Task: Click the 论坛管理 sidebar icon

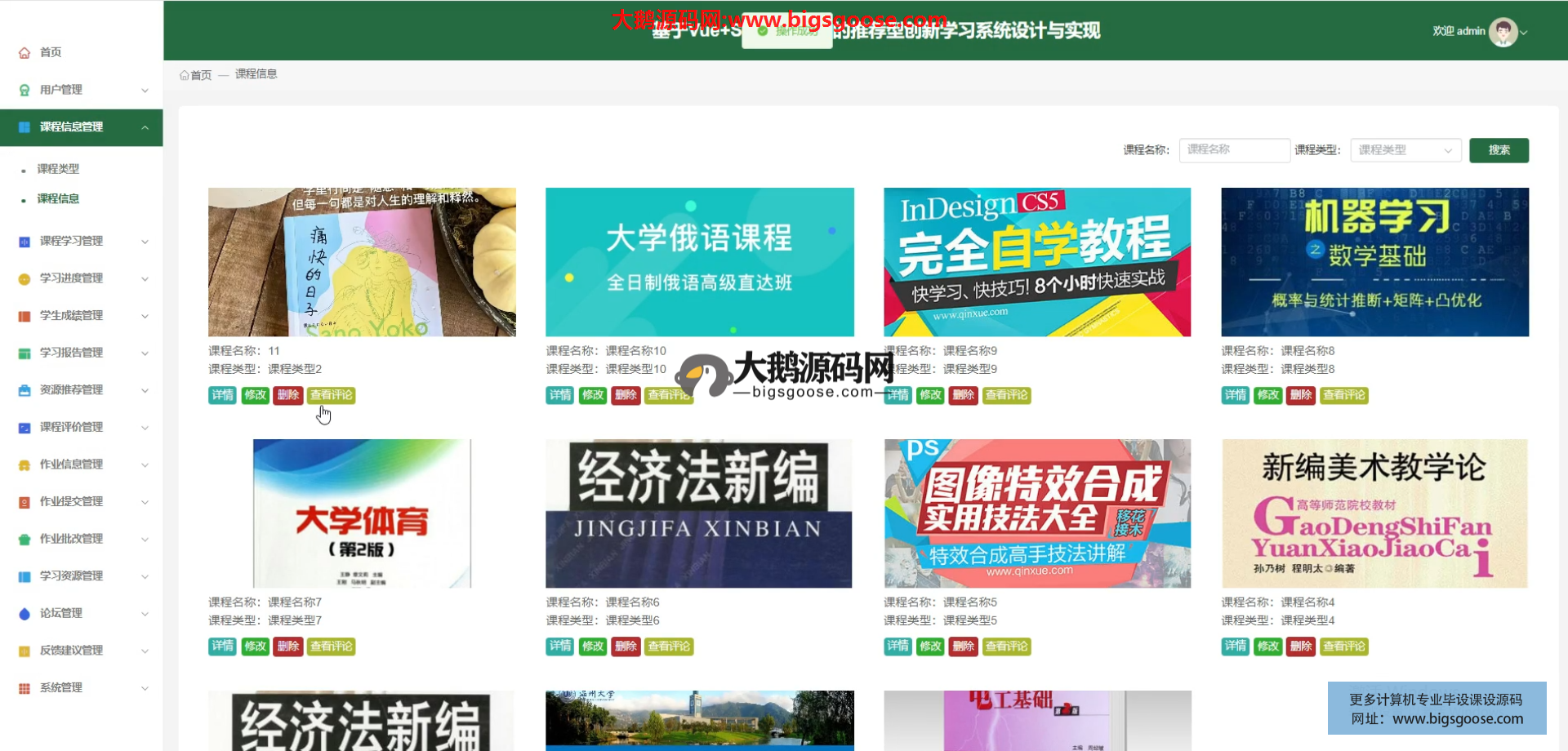Action: pos(24,614)
